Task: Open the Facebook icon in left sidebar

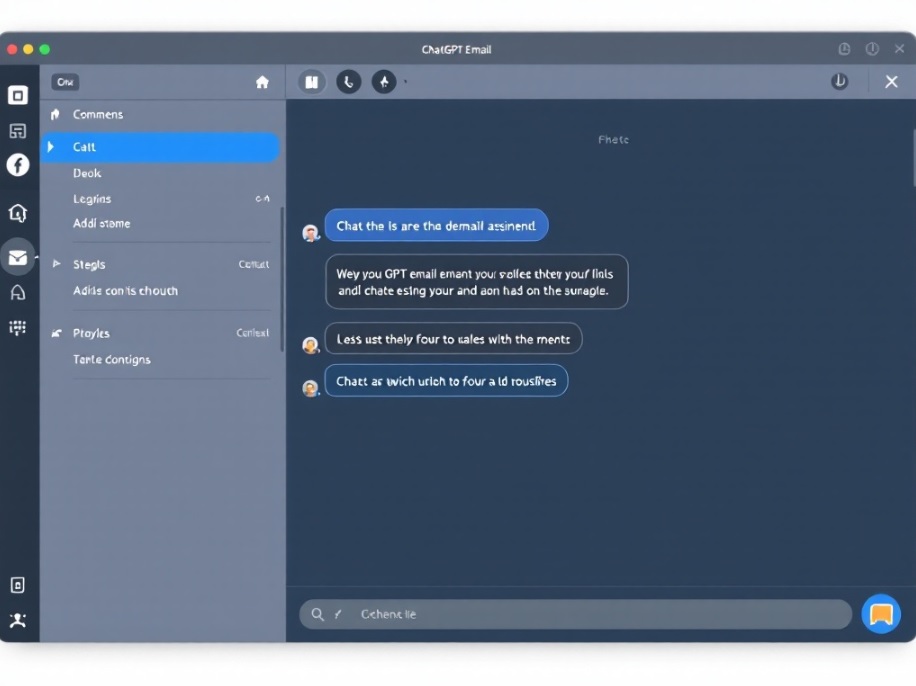Action: coord(18,165)
